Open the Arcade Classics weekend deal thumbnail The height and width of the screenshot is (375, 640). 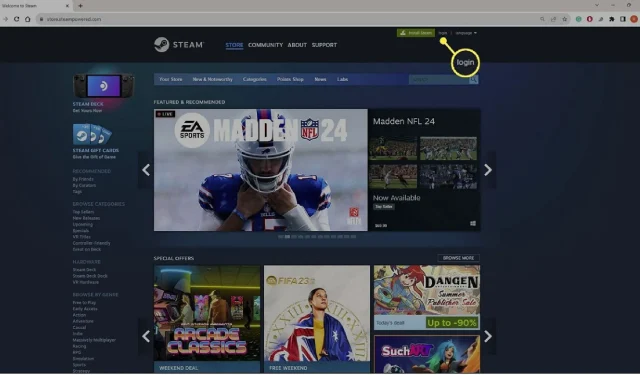(x=207, y=313)
